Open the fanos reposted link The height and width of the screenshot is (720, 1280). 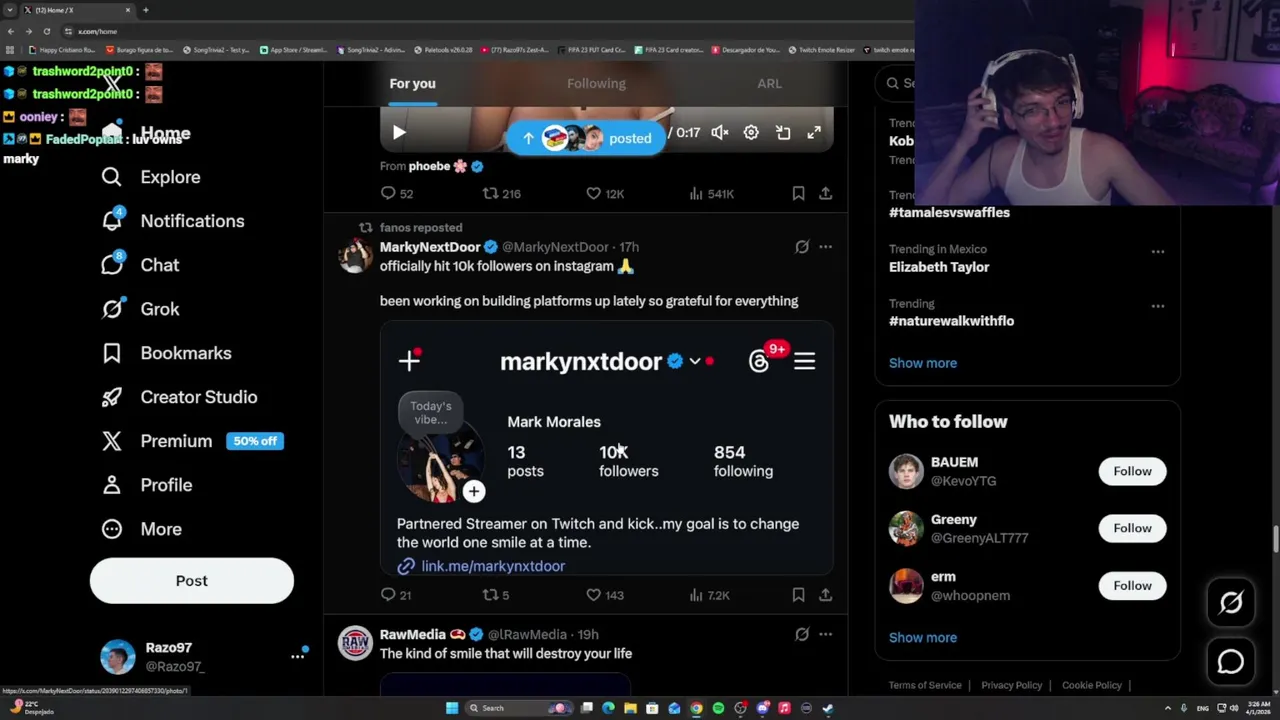point(421,228)
